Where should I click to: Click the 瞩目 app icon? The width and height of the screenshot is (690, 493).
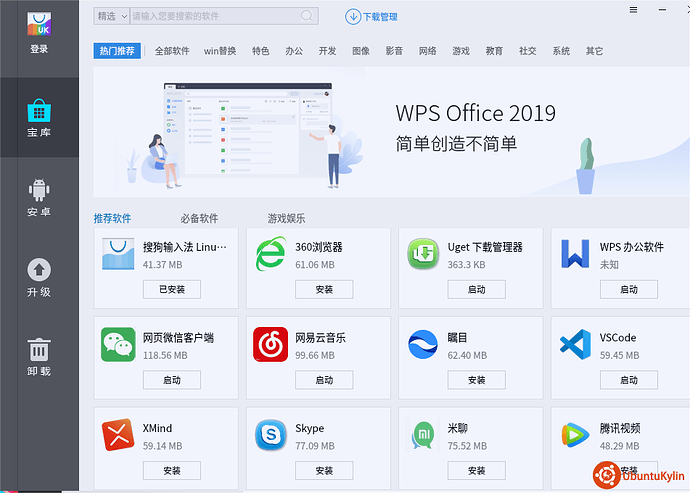pyautogui.click(x=423, y=344)
